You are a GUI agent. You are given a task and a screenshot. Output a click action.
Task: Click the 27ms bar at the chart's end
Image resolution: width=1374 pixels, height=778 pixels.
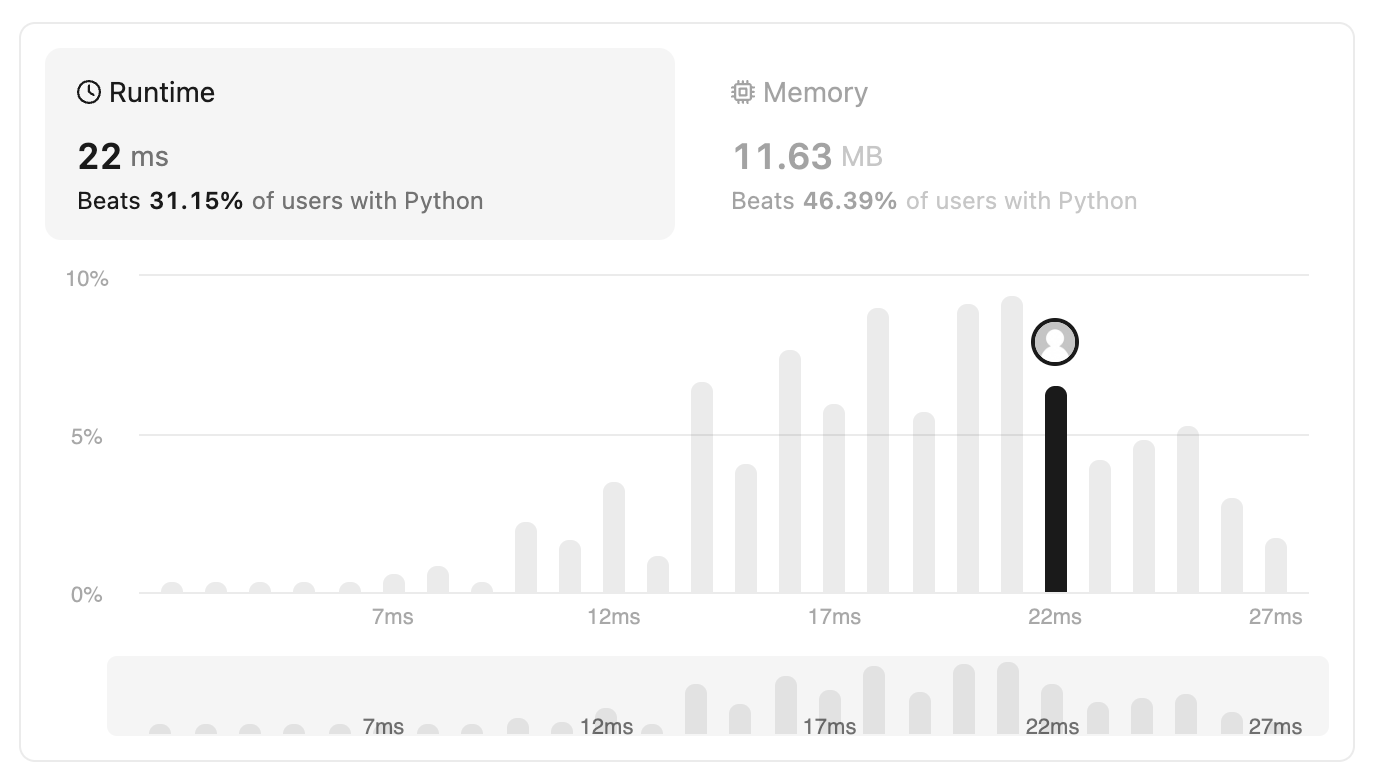[x=1276, y=566]
